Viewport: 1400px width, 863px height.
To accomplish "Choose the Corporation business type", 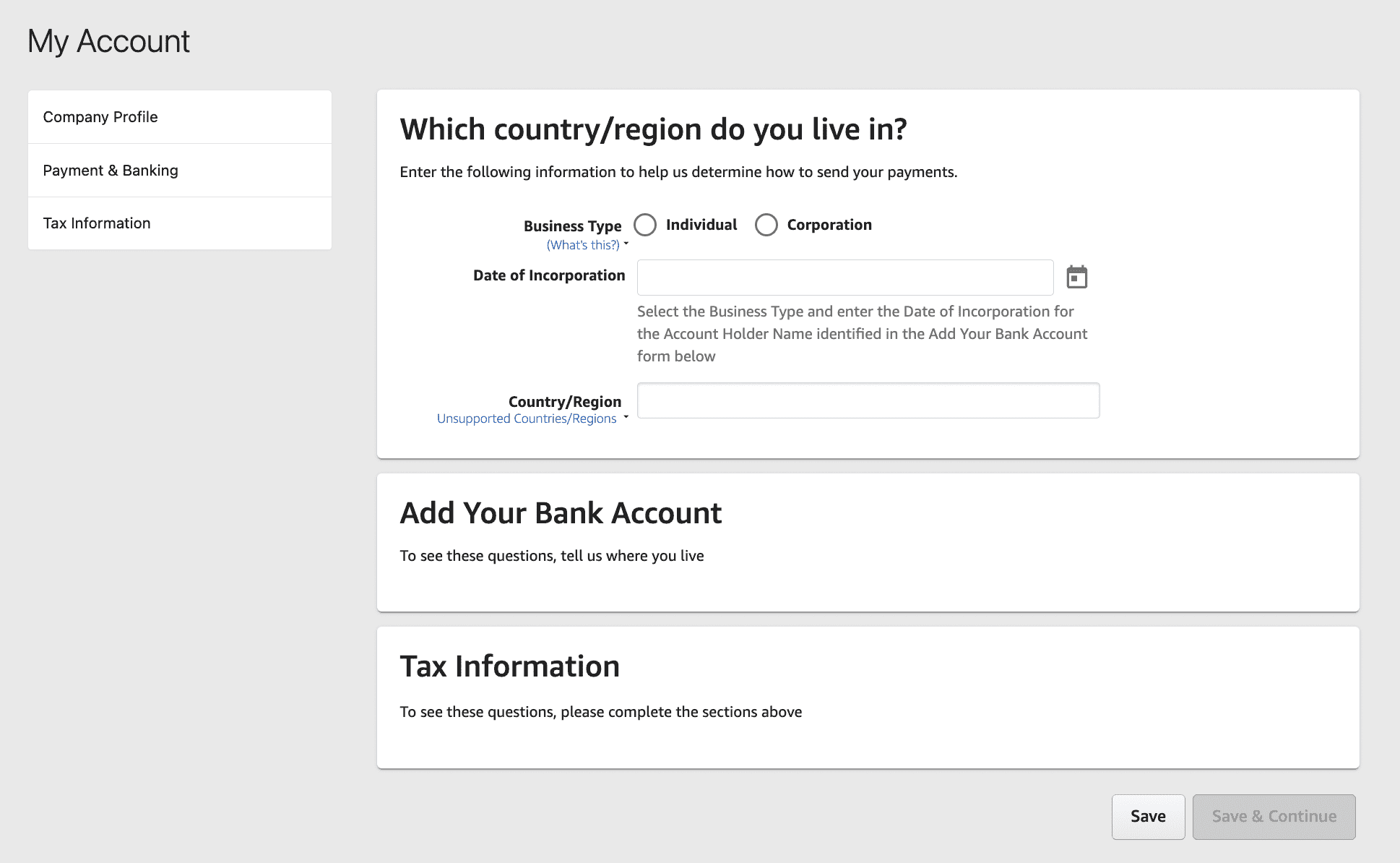I will click(766, 225).
